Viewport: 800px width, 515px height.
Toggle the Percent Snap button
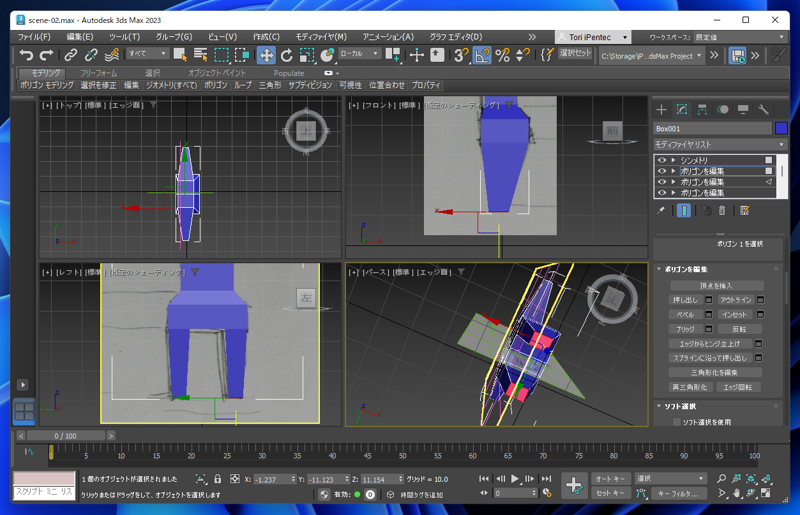(x=503, y=55)
